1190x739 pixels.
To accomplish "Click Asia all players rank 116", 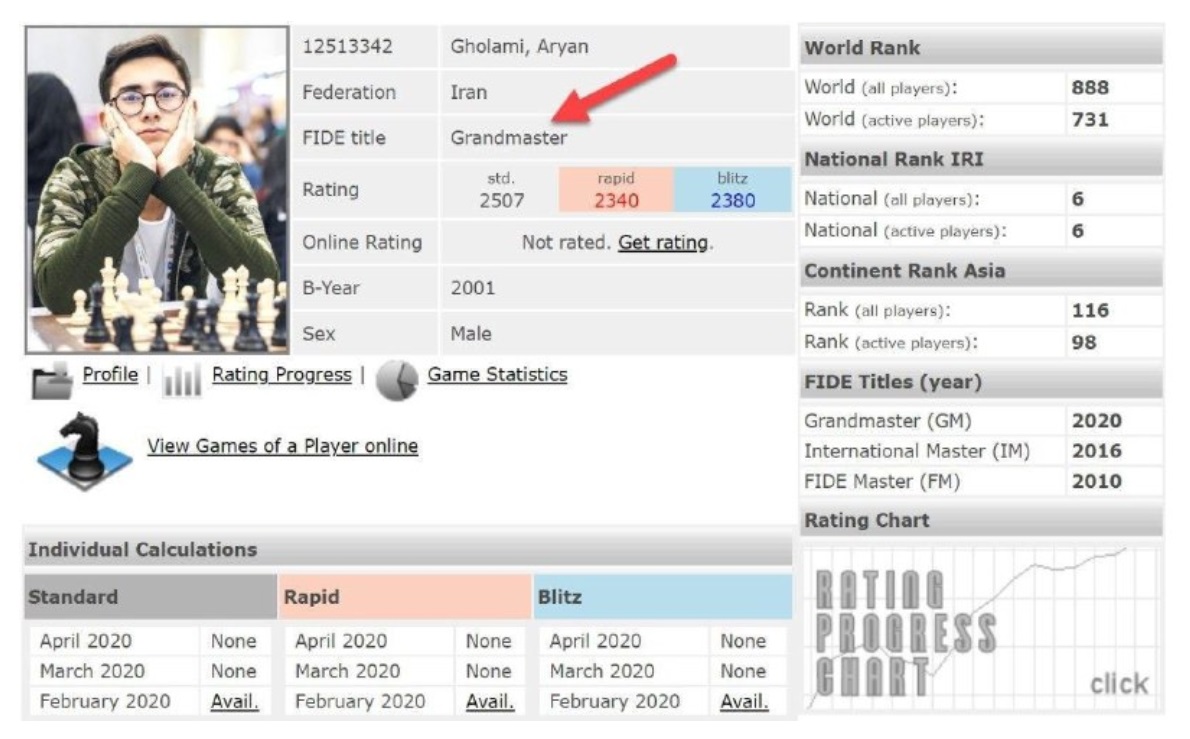I will [1090, 310].
